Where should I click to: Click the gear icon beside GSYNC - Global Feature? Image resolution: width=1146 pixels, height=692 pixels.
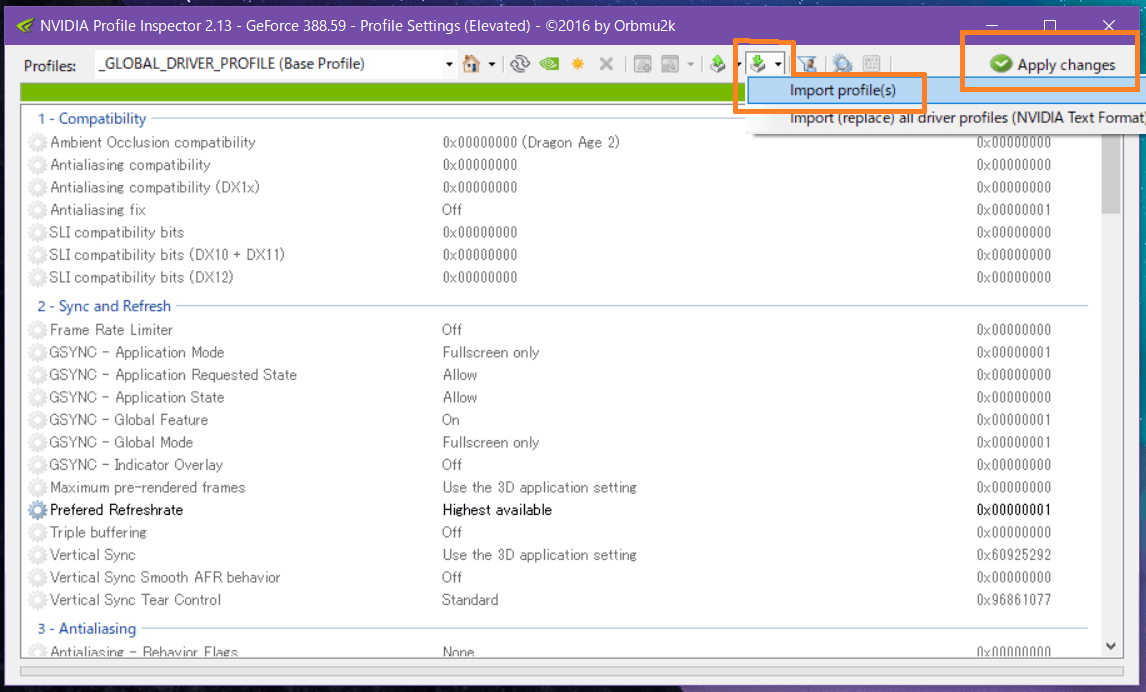point(37,420)
